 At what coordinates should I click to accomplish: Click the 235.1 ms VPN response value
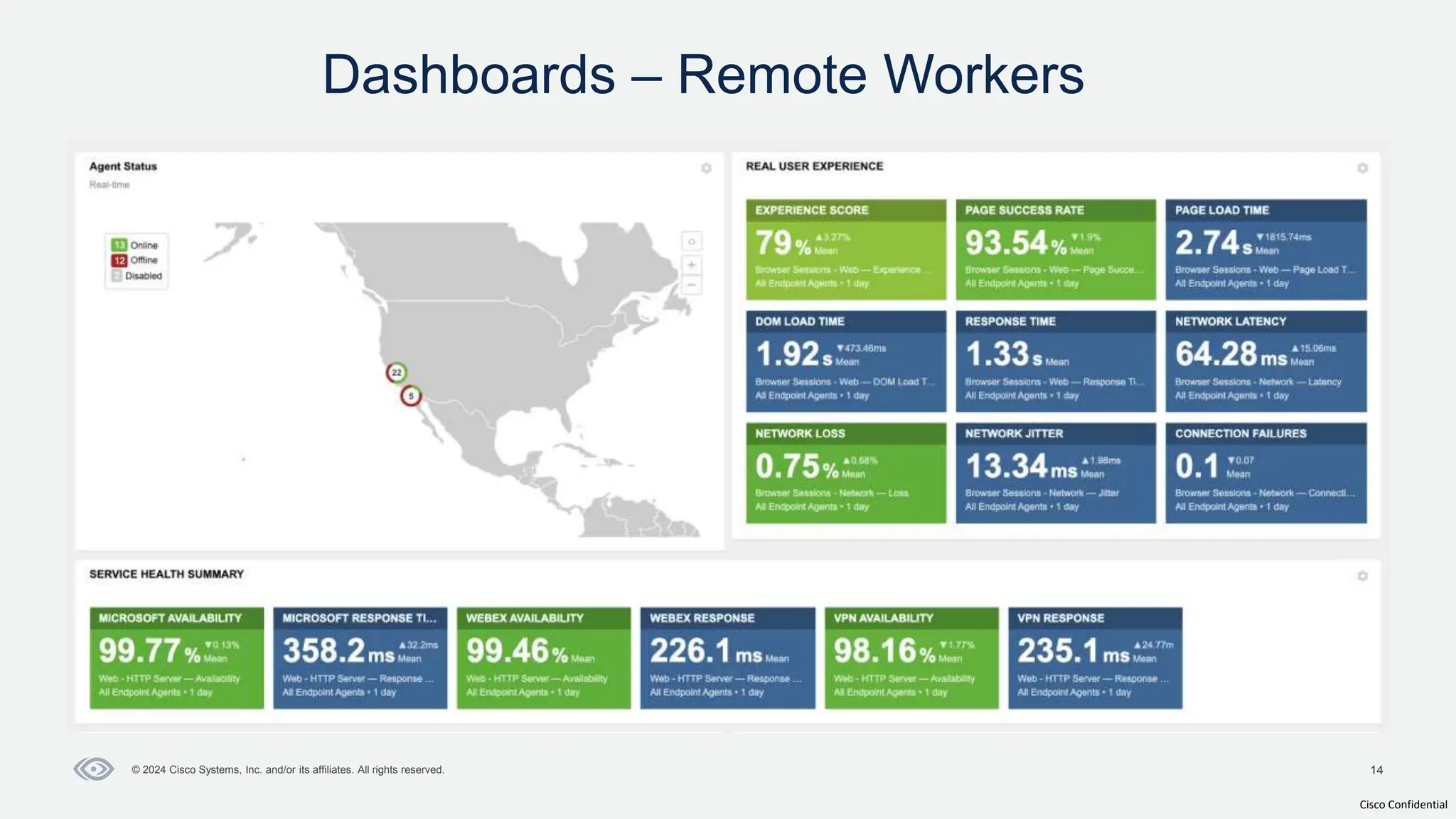tap(1074, 651)
